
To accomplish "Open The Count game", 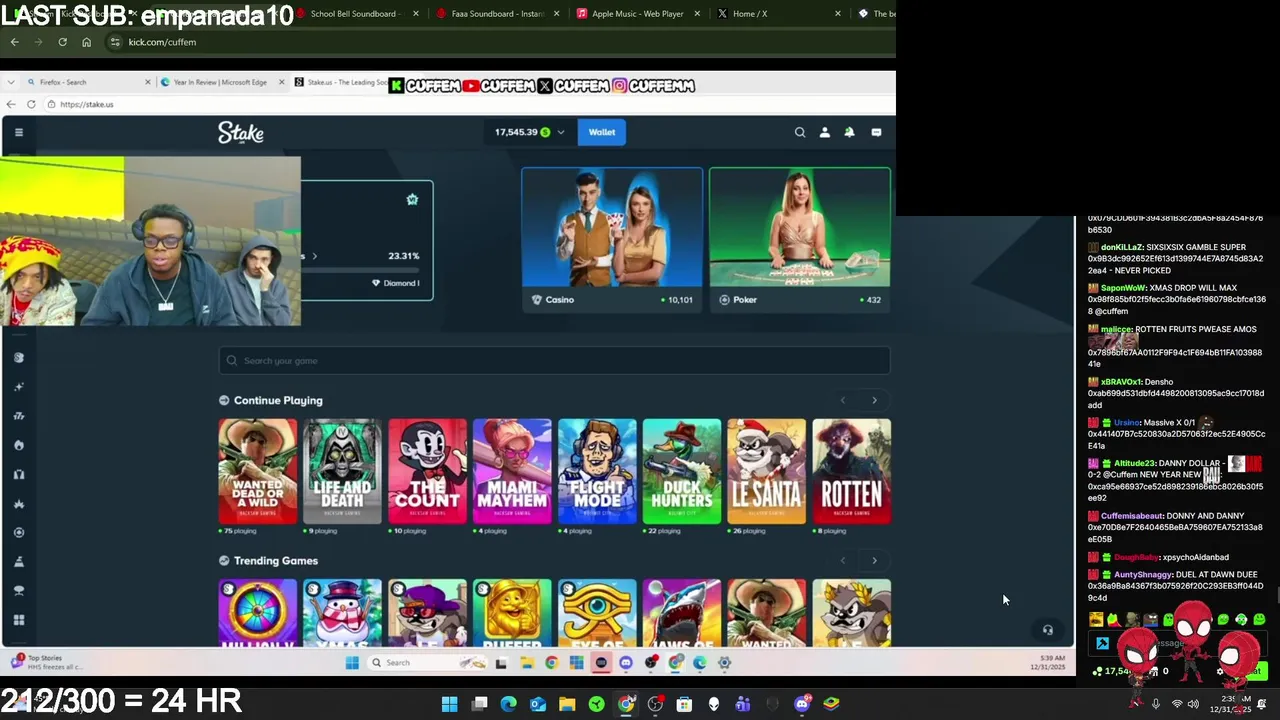I will pyautogui.click(x=427, y=471).
